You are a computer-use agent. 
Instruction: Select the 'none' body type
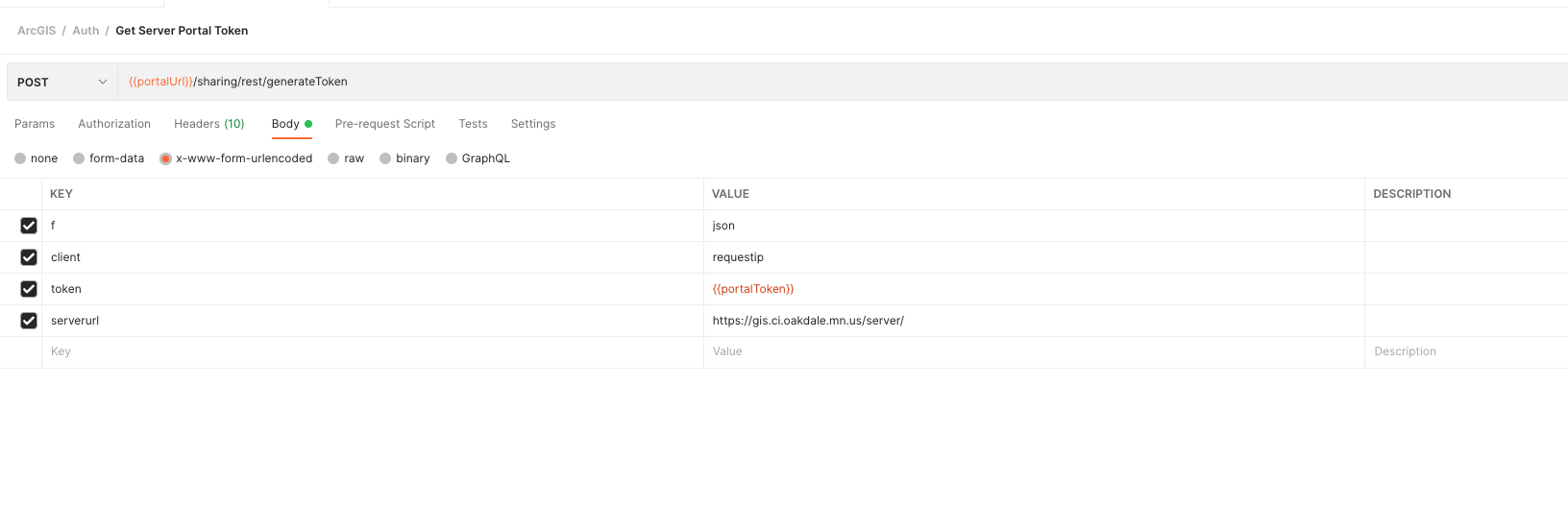[20, 158]
